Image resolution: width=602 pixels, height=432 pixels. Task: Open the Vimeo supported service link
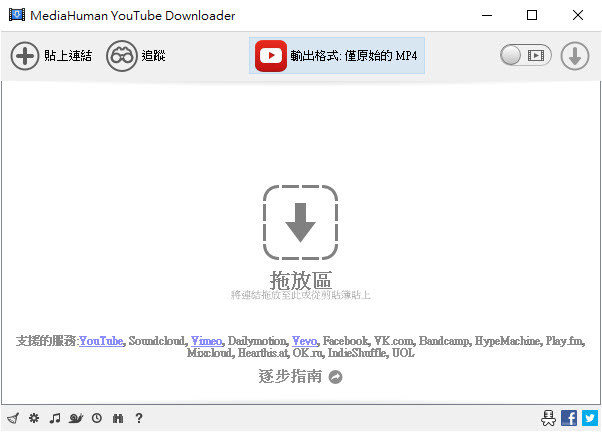coord(206,341)
